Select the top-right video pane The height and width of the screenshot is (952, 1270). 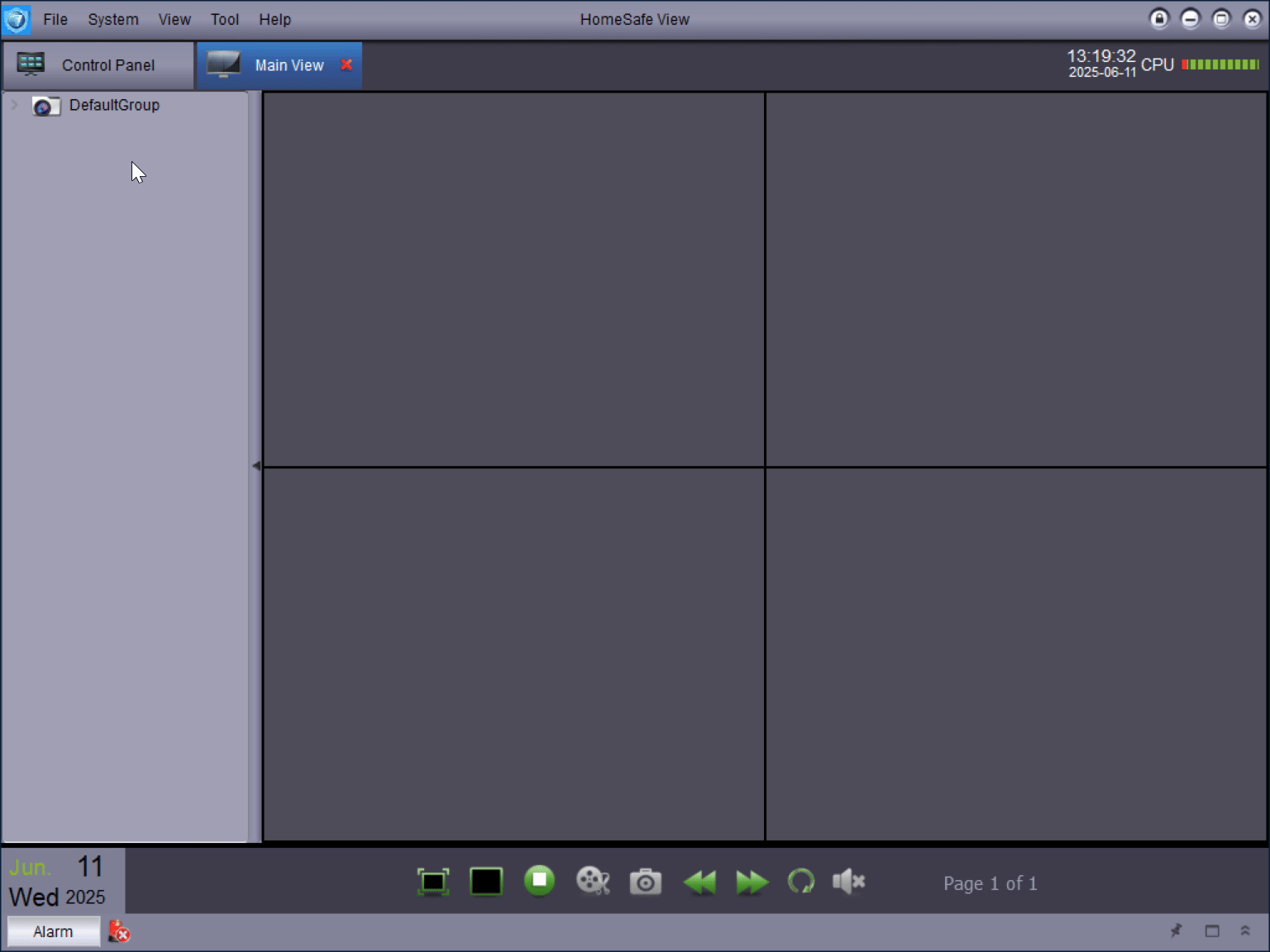(x=1016, y=279)
